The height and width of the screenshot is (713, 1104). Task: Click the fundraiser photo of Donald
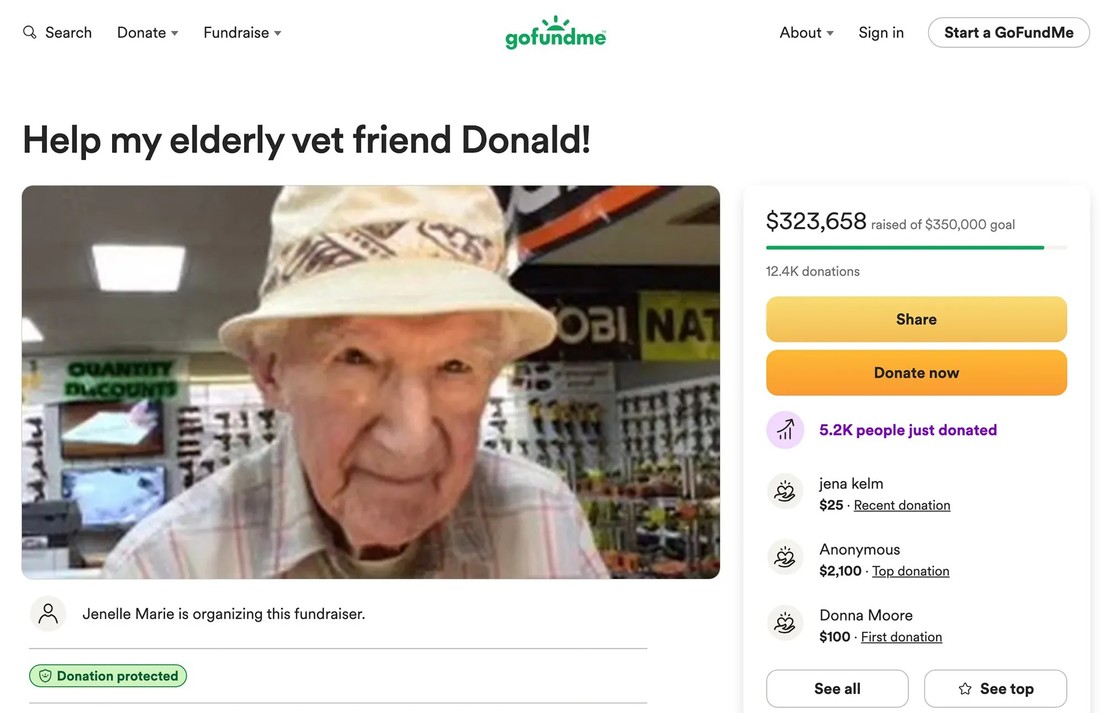[371, 382]
